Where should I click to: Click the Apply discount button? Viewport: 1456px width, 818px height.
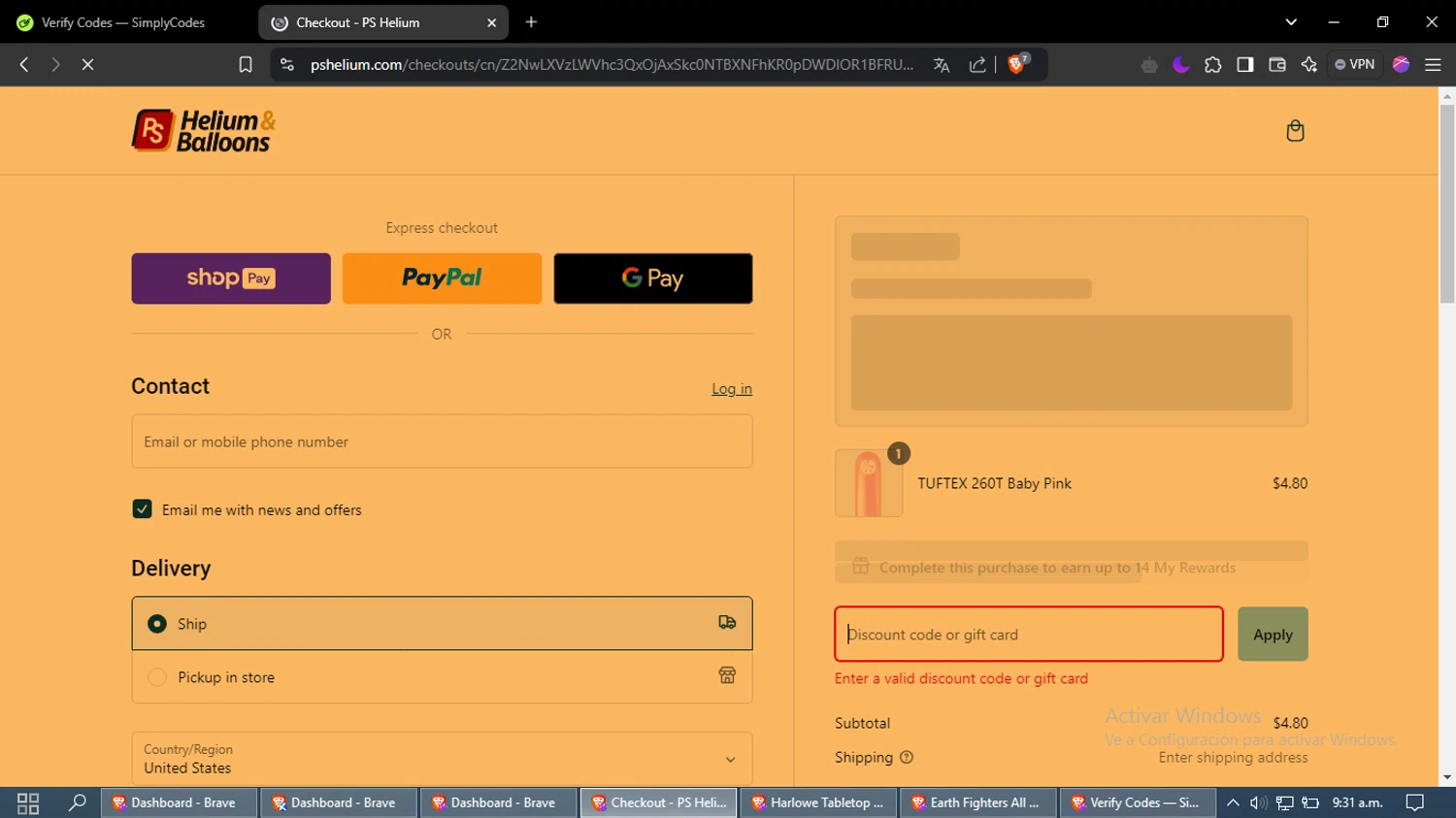click(1273, 634)
